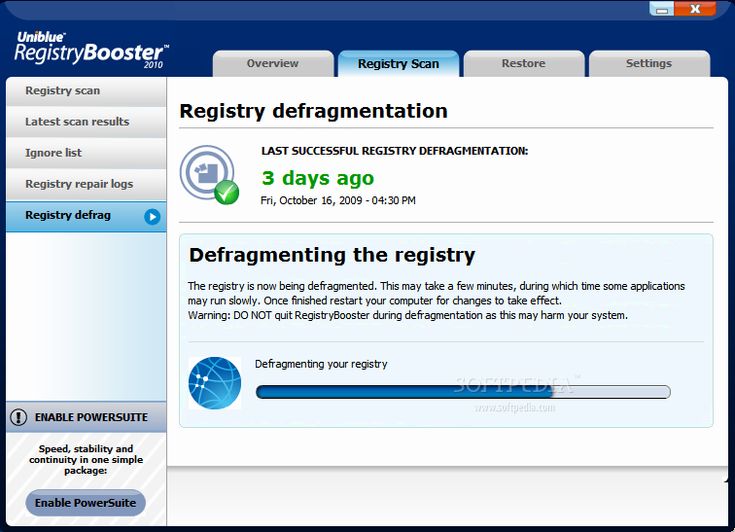Click the ENABLE POWERSUITE header bar
This screenshot has height=532, width=735.
tap(86, 417)
